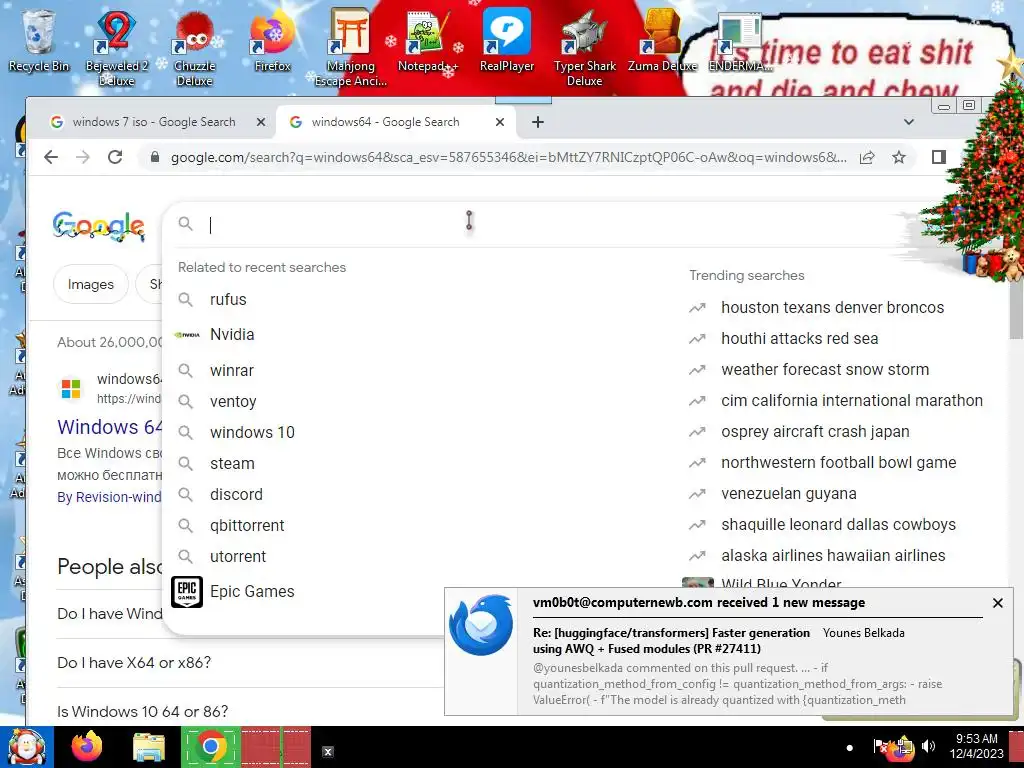Reload the Google search page
The width and height of the screenshot is (1024, 768).
[115, 157]
